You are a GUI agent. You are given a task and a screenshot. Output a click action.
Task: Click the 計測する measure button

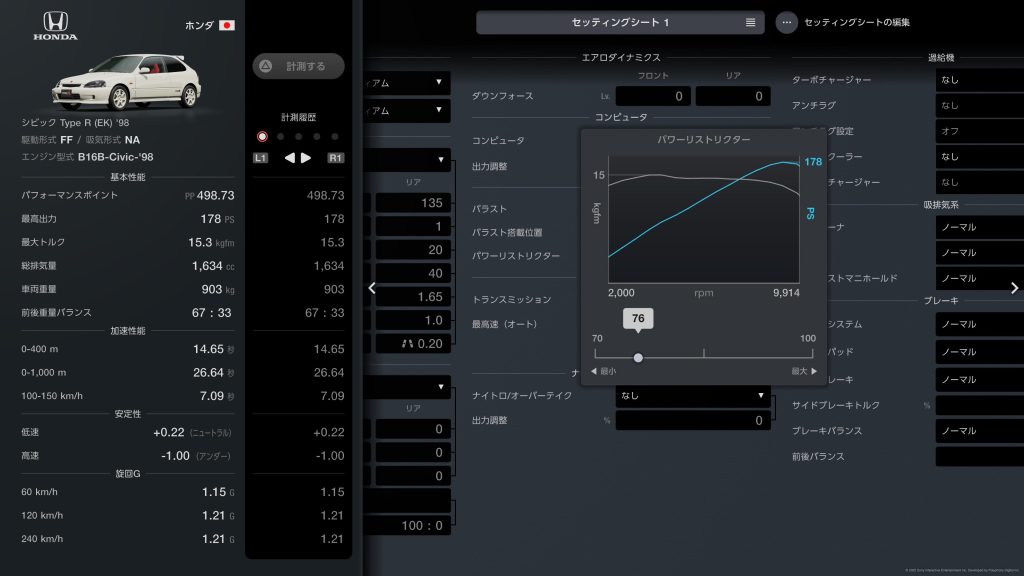298,66
